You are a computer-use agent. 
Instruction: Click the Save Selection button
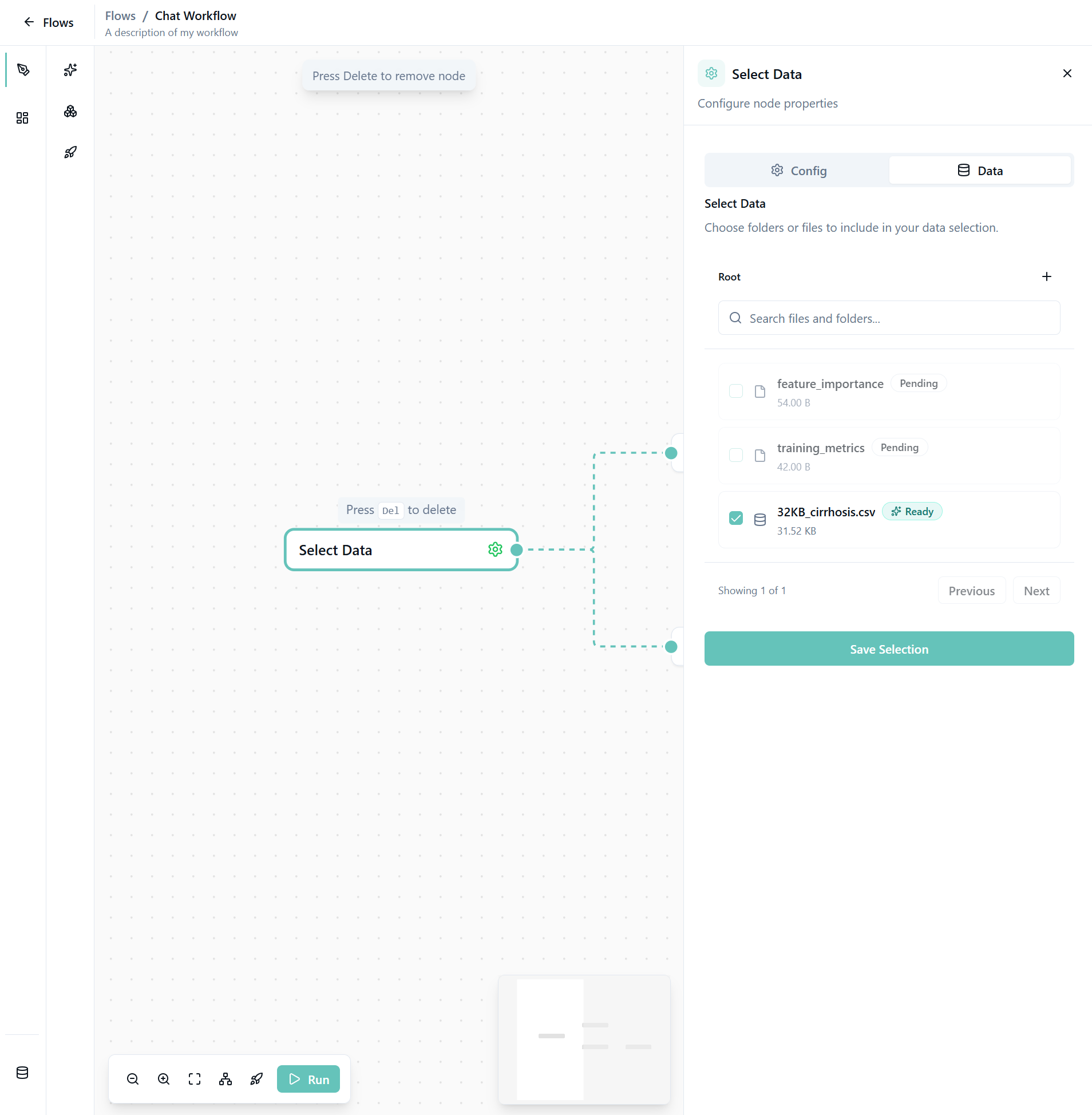tap(888, 649)
